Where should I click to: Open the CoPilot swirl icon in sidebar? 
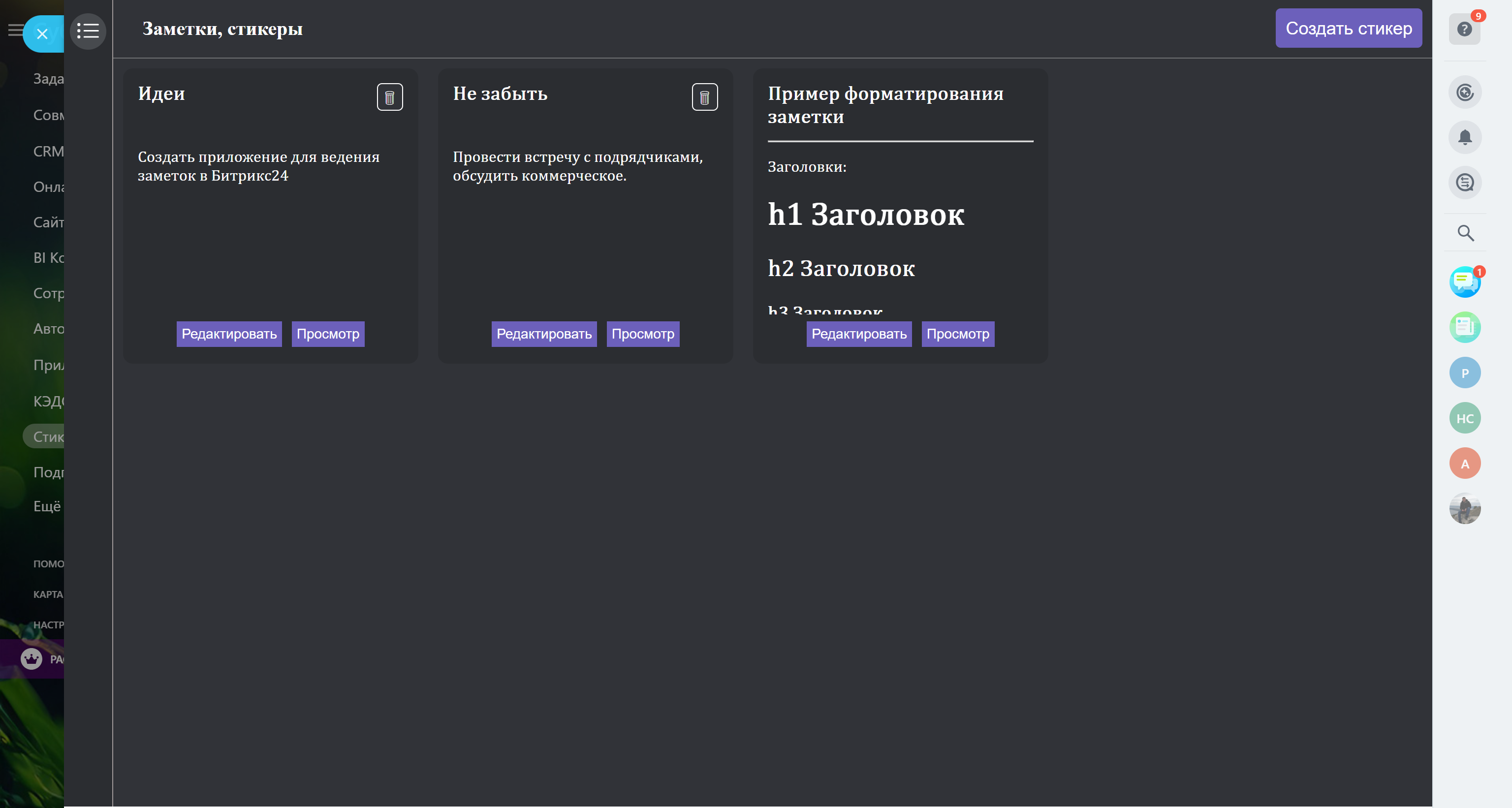point(1465,92)
